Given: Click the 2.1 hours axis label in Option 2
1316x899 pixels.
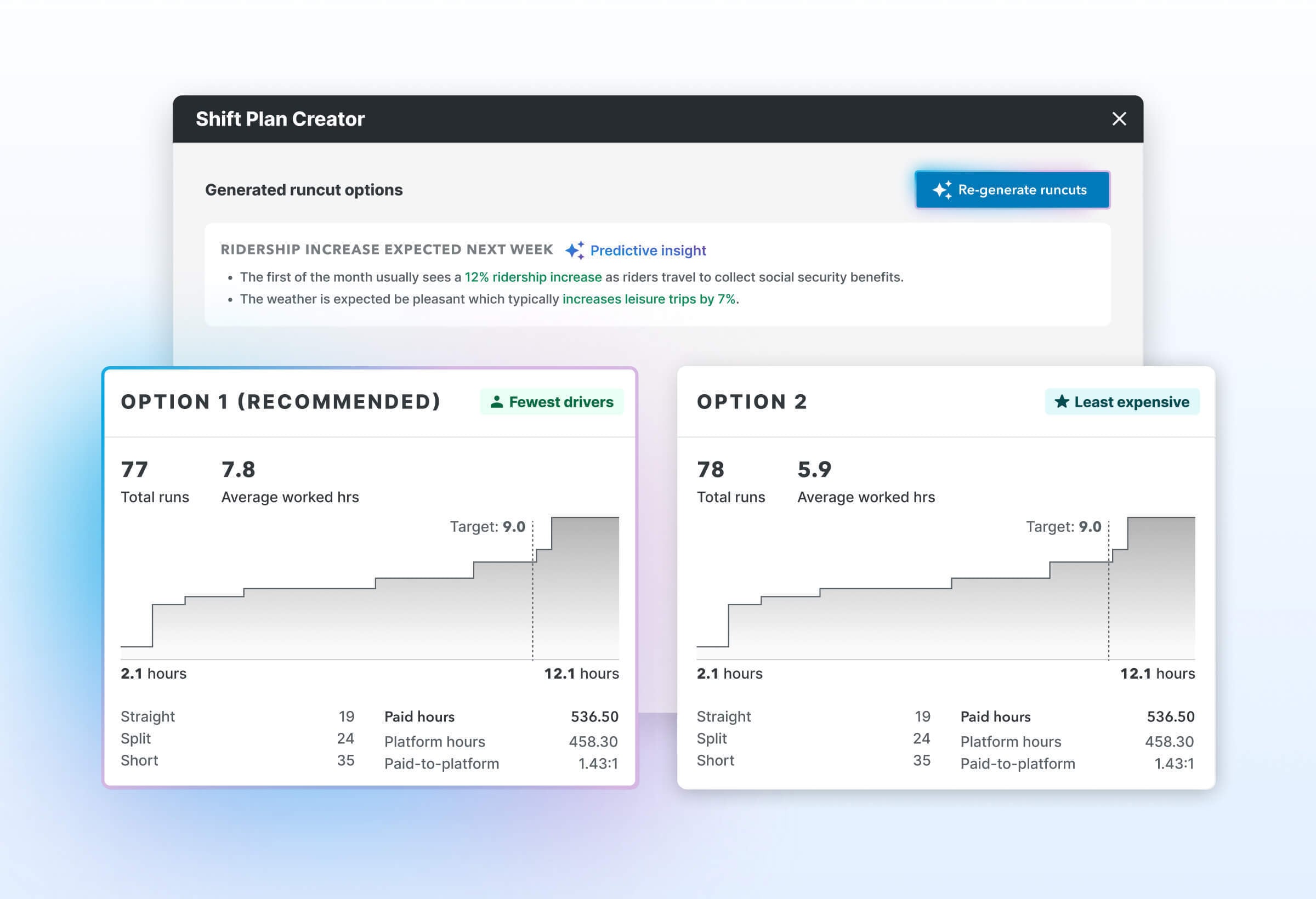Looking at the screenshot, I should pyautogui.click(x=729, y=674).
